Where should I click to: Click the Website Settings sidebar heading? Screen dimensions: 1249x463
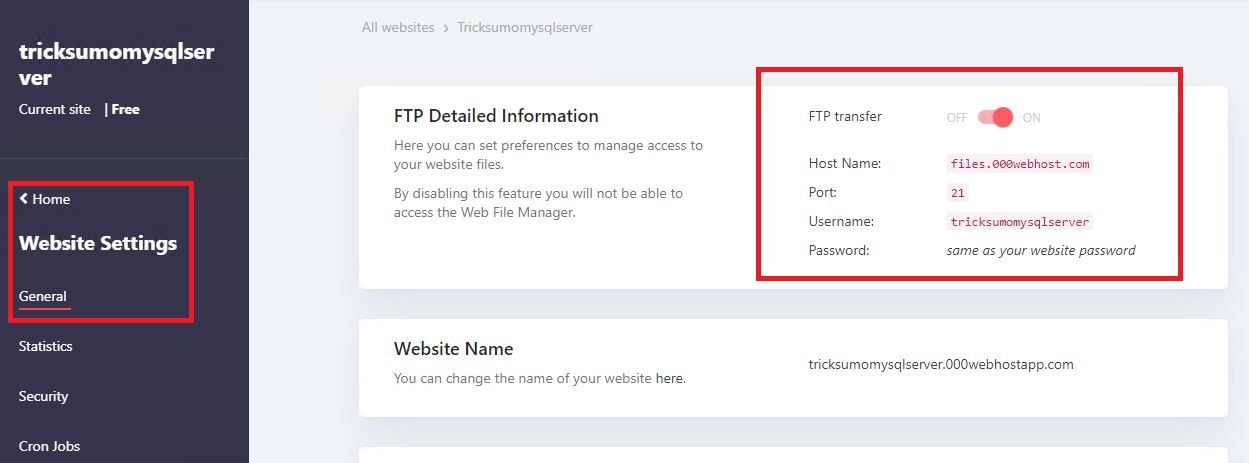pyautogui.click(x=98, y=243)
